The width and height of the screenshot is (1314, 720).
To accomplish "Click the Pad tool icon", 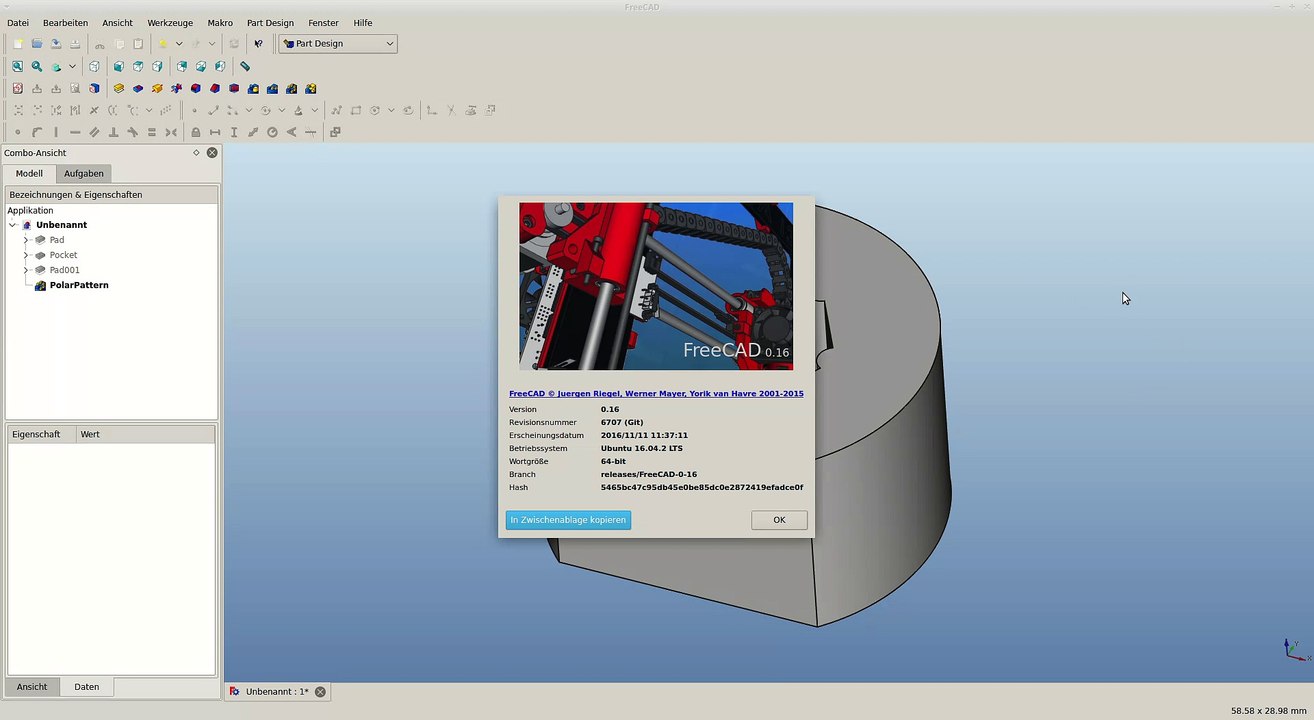I will (118, 88).
